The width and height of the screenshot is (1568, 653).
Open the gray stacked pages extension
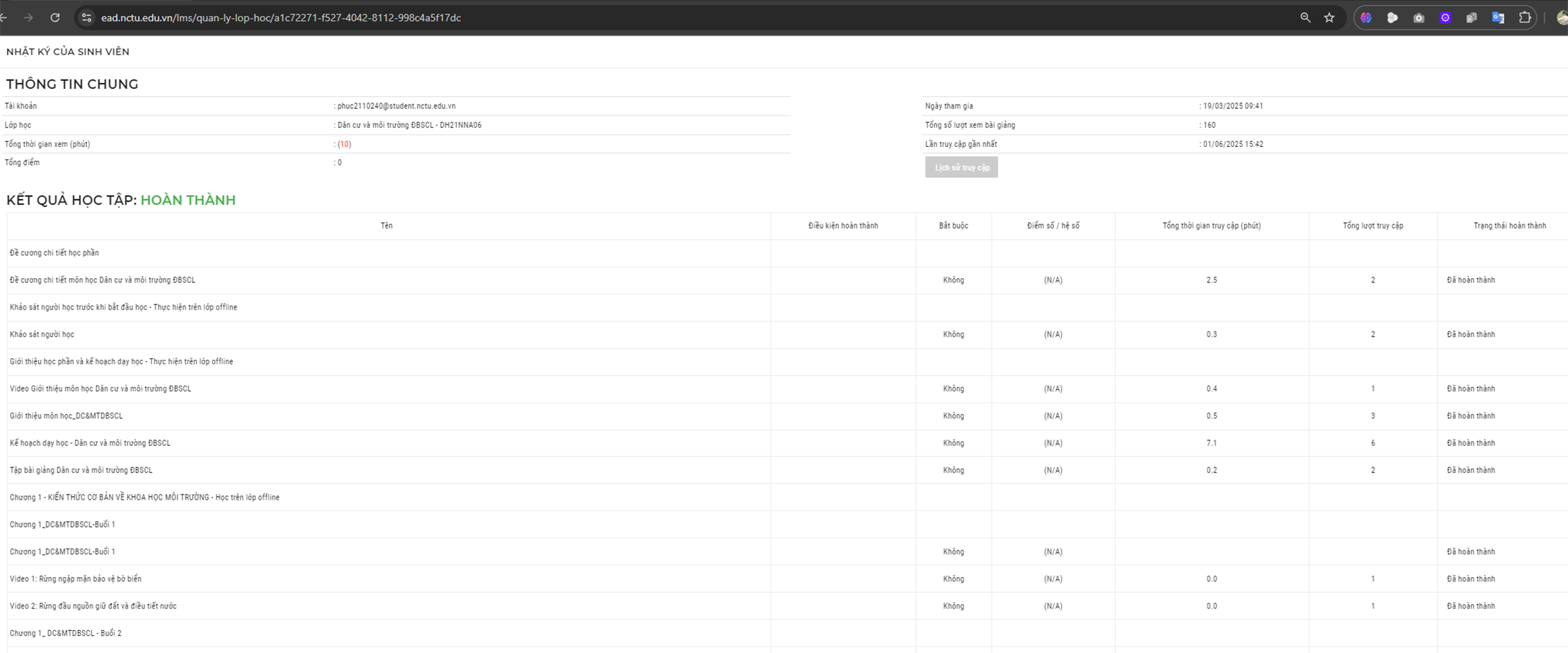point(1471,18)
